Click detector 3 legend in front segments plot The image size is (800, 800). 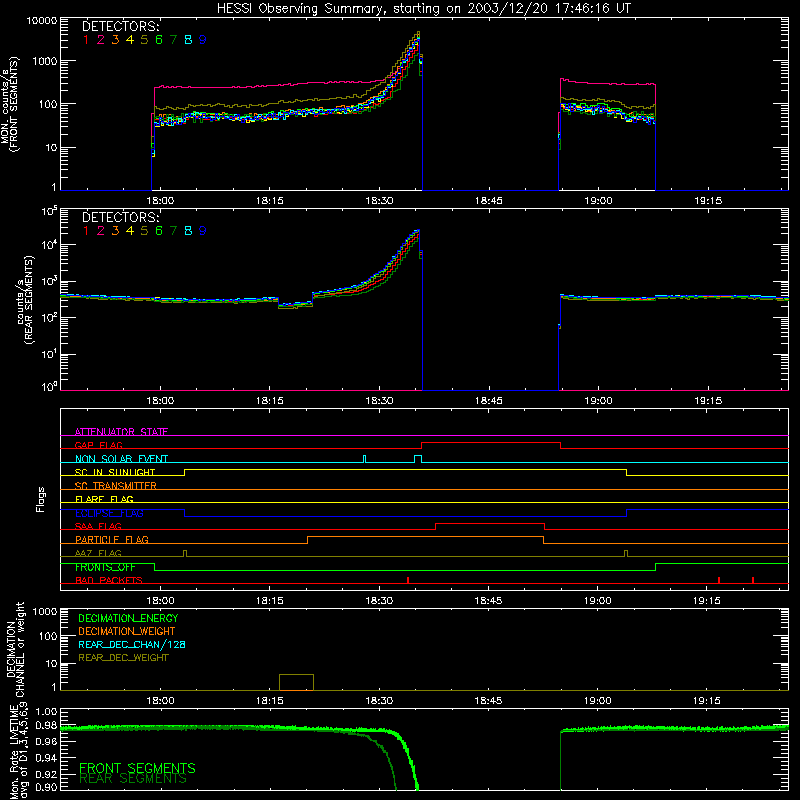coord(115,40)
